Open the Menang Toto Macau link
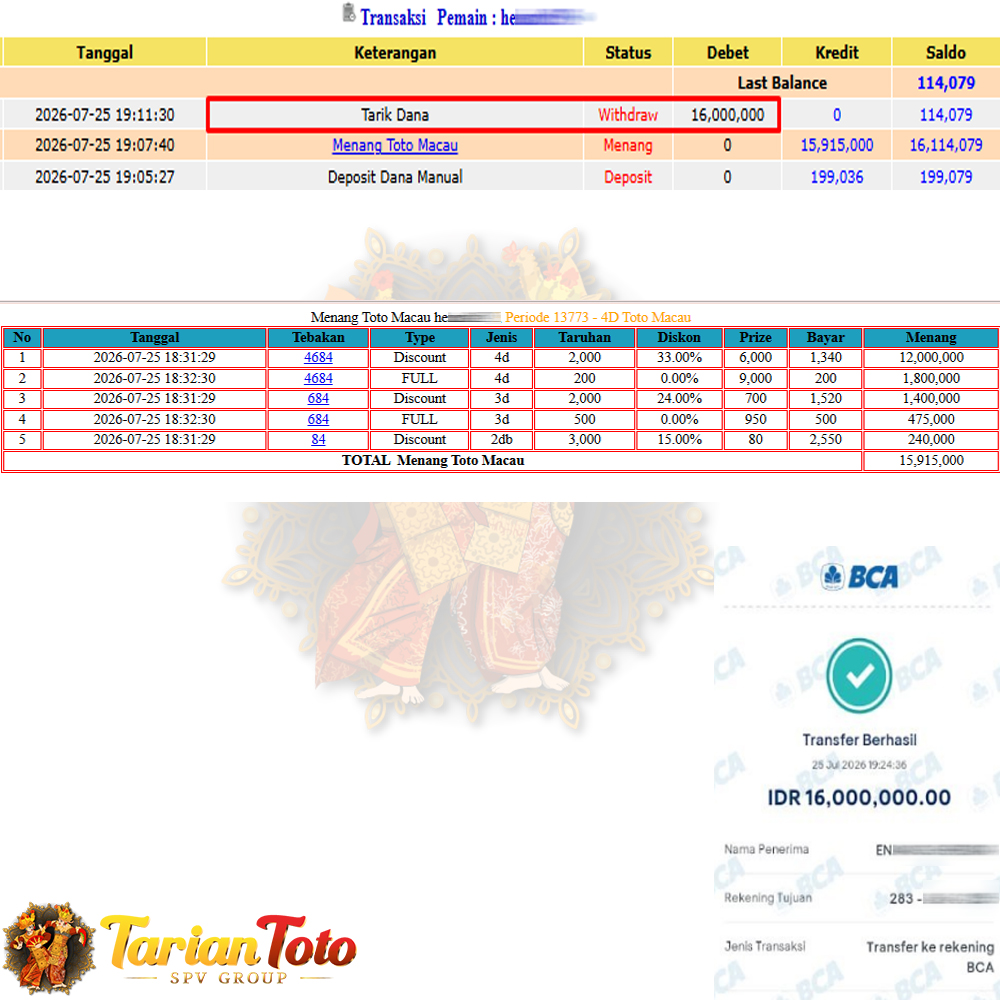This screenshot has width=1000, height=1000. pos(395,145)
